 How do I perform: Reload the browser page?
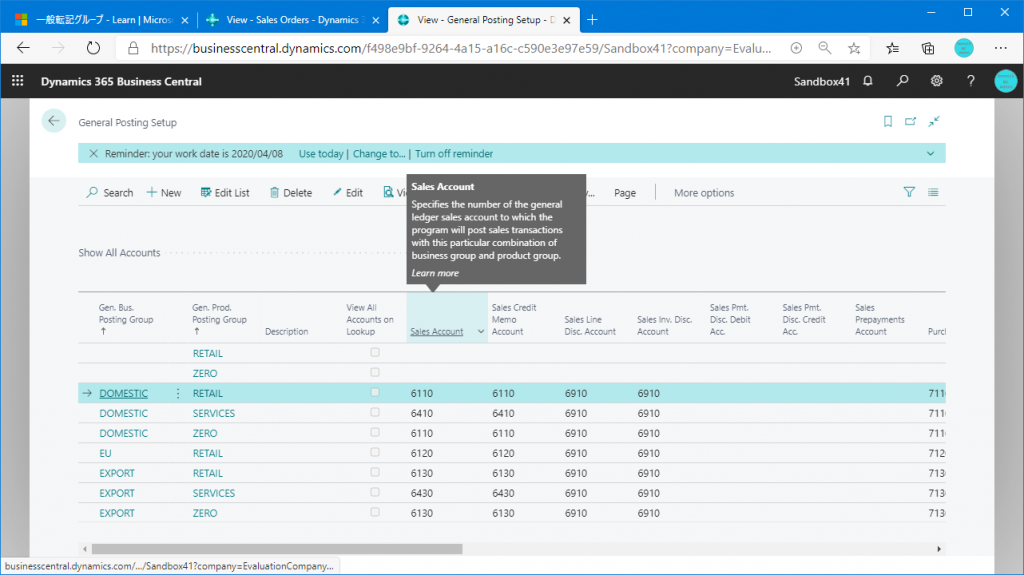(x=93, y=48)
